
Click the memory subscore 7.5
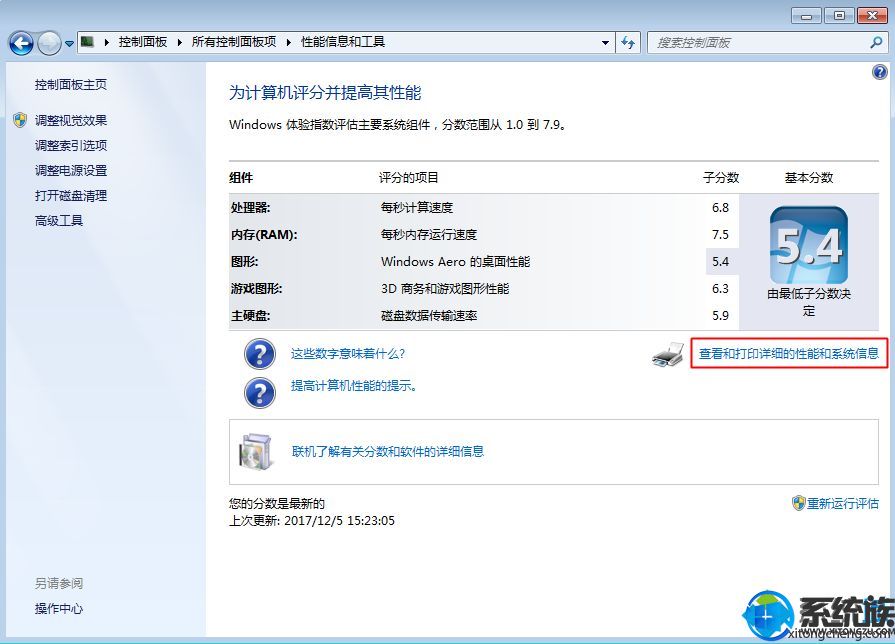[x=720, y=235]
